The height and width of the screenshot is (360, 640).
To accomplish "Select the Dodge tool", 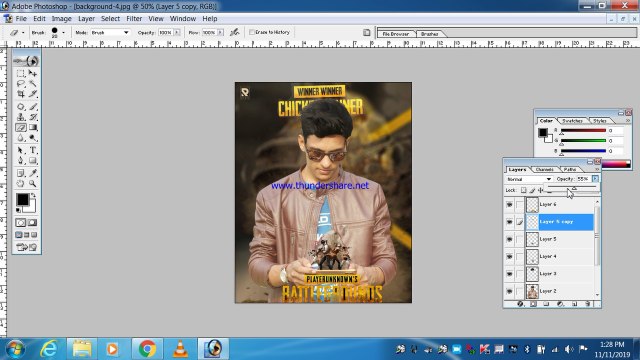I will point(33,138).
